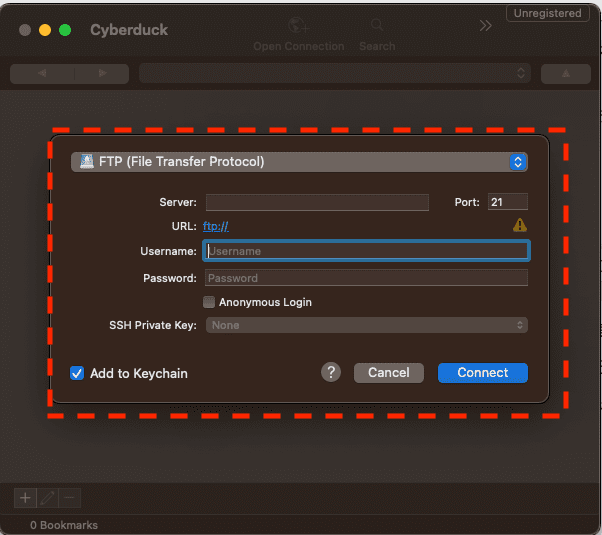Add a new bookmark with plus button
This screenshot has width=602, height=535.
[x=25, y=498]
